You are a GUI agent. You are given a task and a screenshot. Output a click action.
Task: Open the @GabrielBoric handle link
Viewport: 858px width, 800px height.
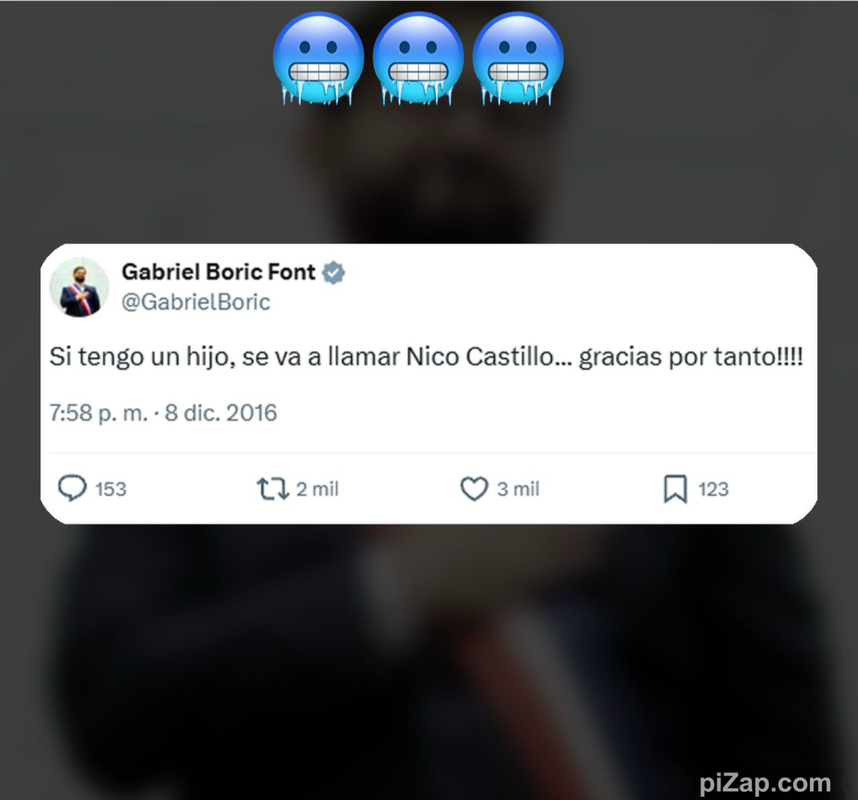(x=196, y=302)
